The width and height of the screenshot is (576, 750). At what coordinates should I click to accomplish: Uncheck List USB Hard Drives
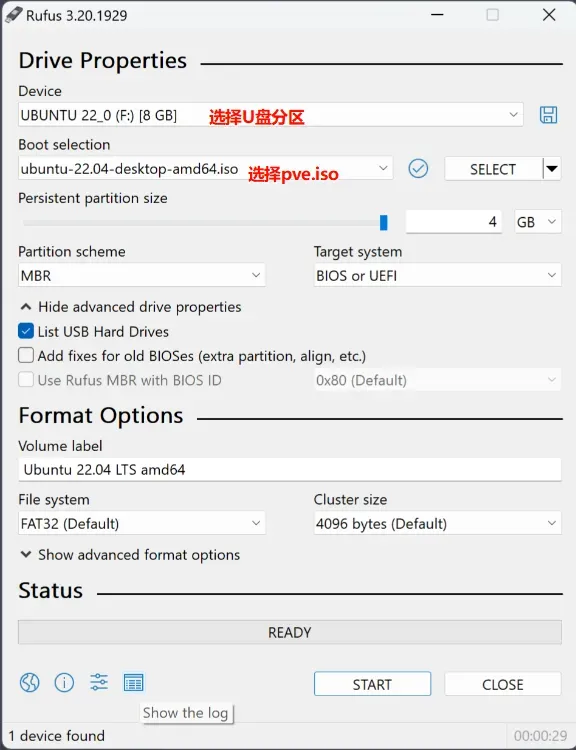click(26, 331)
